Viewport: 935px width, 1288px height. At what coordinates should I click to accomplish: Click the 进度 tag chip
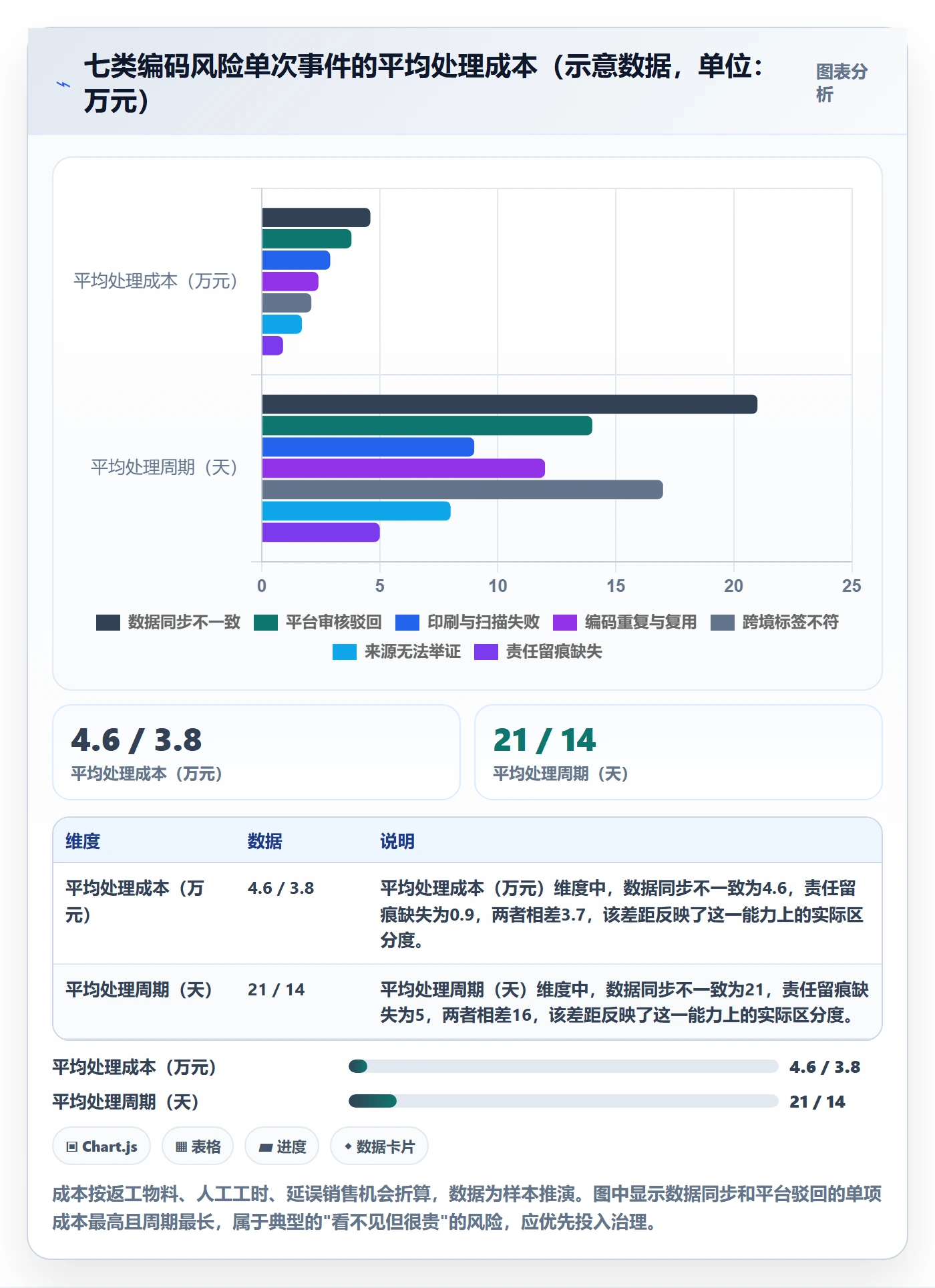(x=282, y=1146)
